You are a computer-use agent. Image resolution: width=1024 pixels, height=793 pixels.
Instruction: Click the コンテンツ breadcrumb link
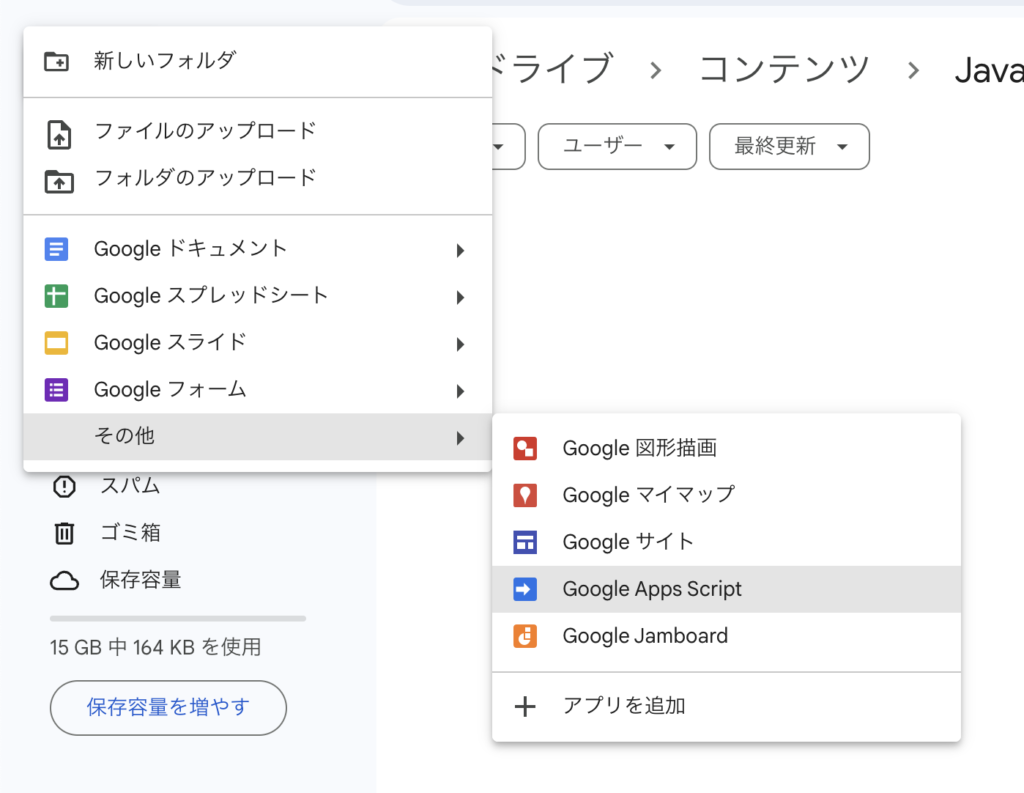point(784,69)
